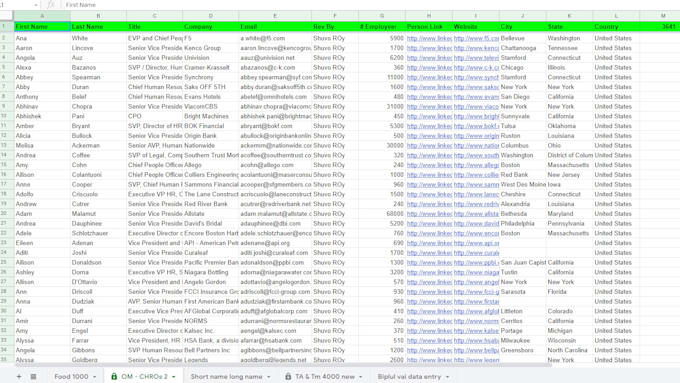Open the Short name long name sheet
Screen dimensions: 680x383
click(226, 376)
